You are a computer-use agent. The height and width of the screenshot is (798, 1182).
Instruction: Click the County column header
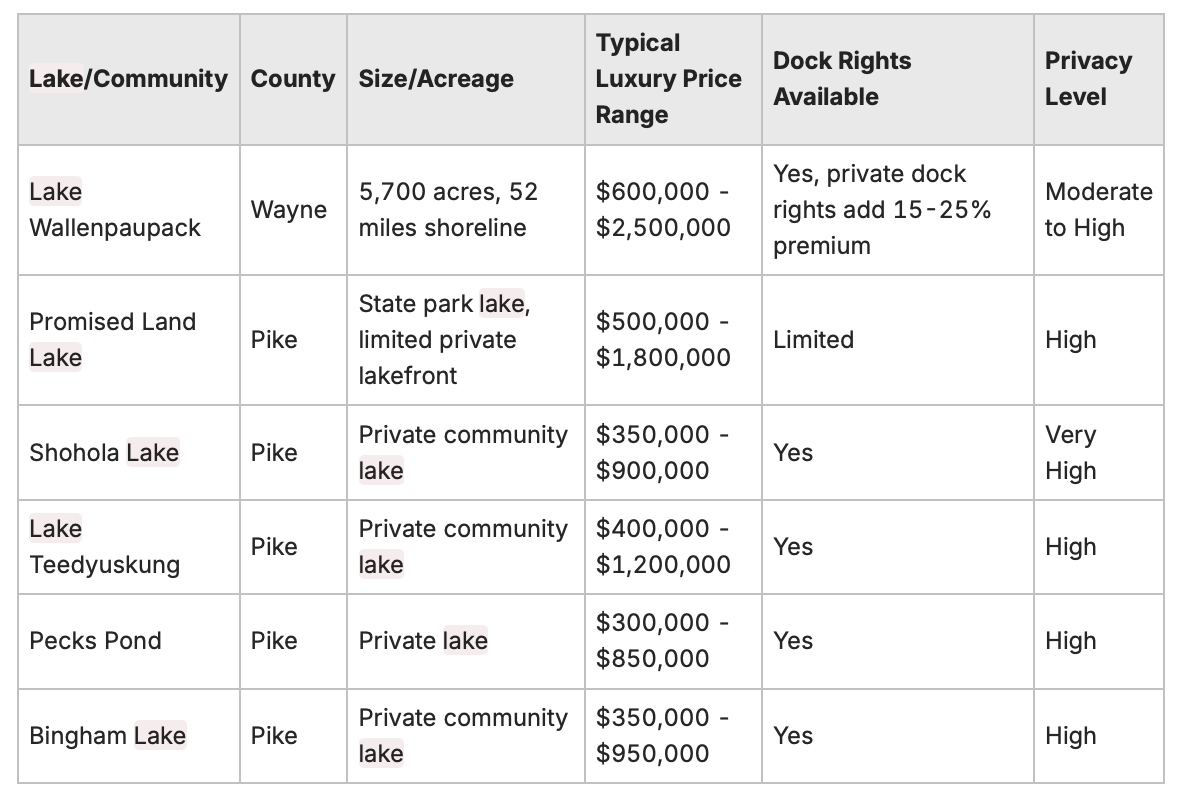[292, 79]
